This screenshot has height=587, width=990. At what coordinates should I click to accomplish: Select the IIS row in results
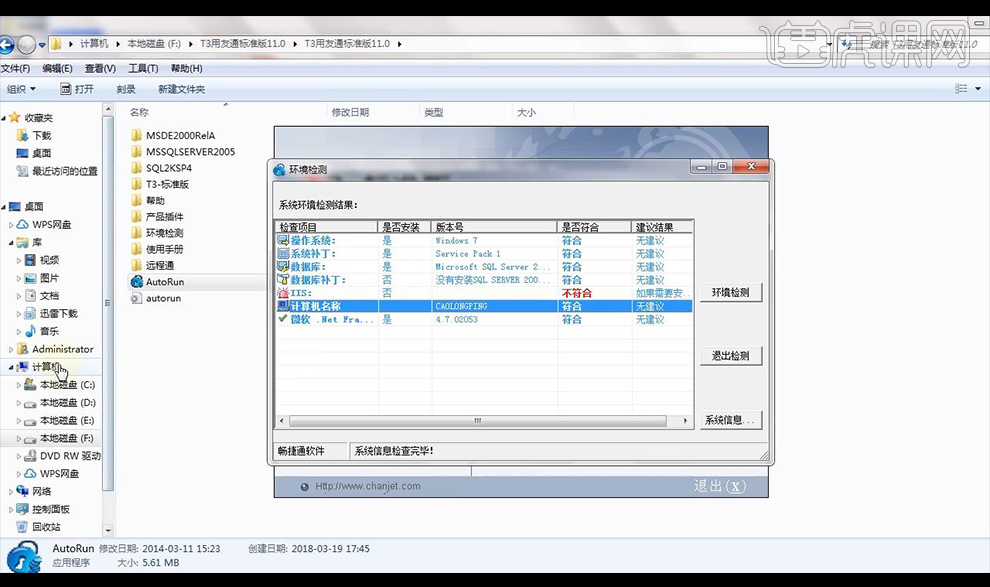point(484,293)
